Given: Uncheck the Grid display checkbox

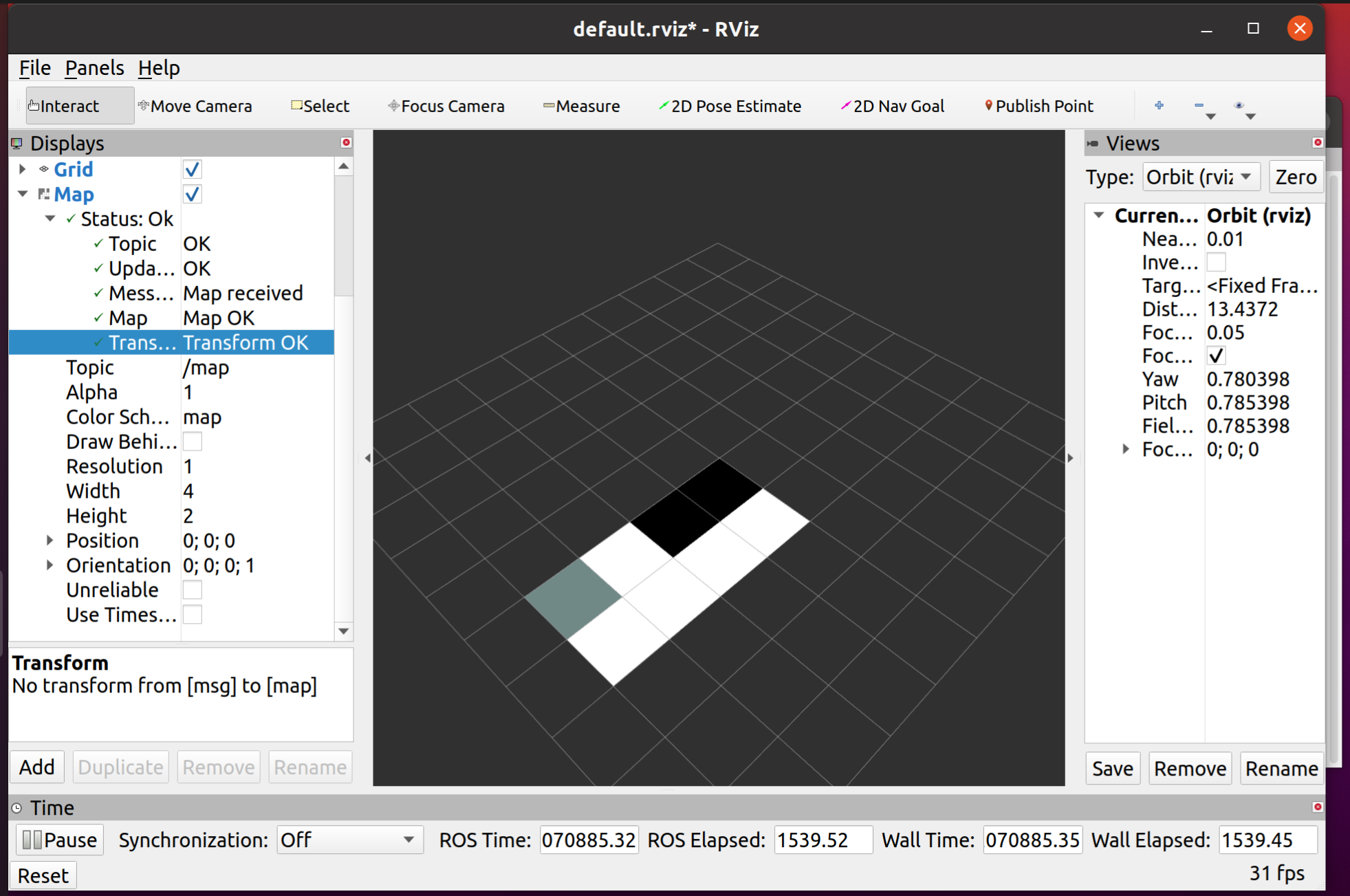Looking at the screenshot, I should click(192, 169).
